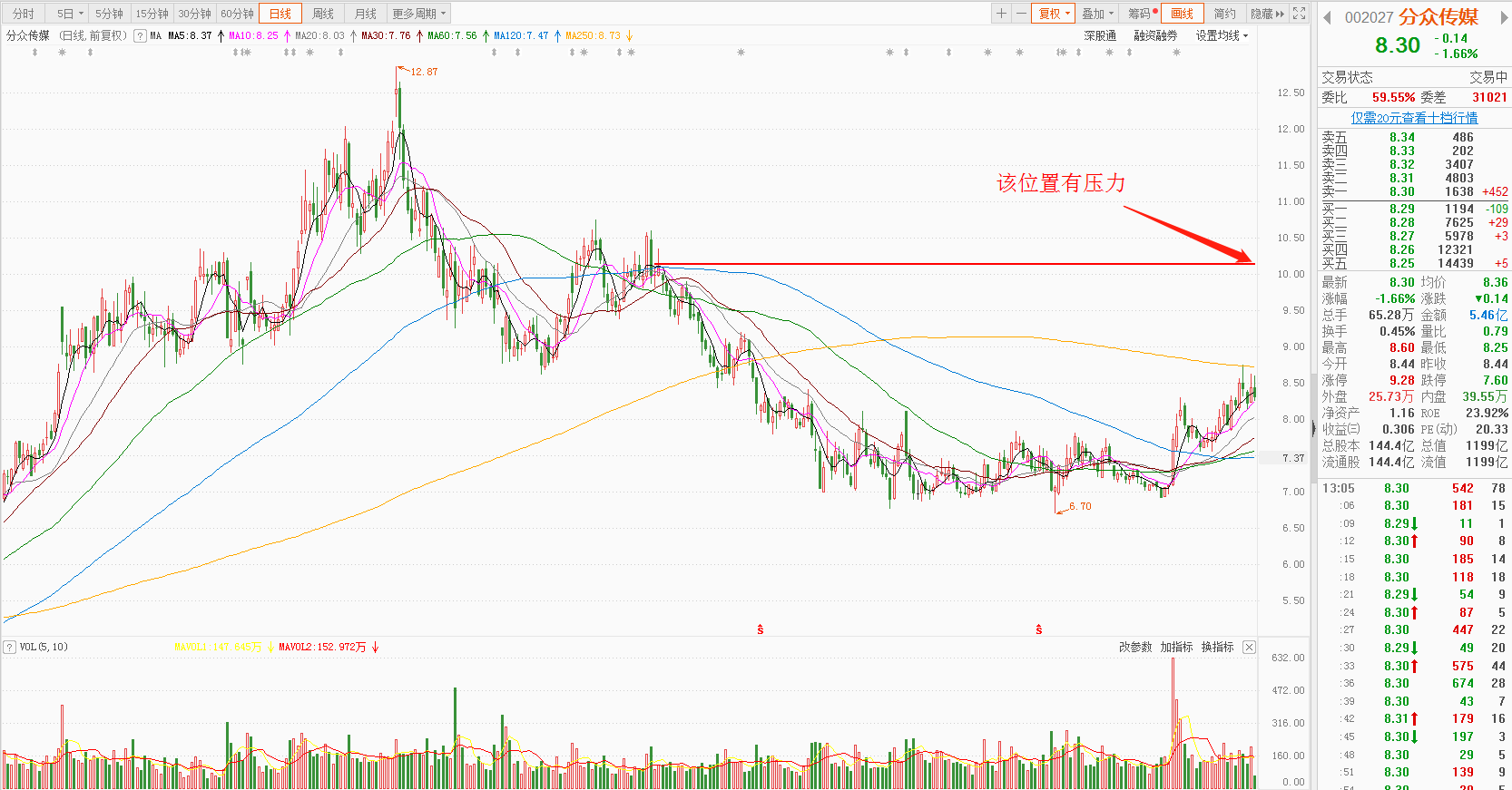The image size is (1512, 790).
Task: Click the MA30:7.76 dark red legend
Action: [386, 36]
